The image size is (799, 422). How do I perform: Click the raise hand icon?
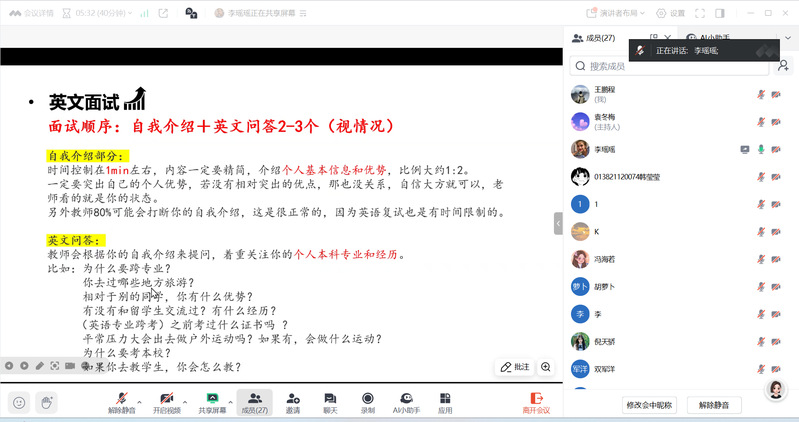tap(46, 402)
